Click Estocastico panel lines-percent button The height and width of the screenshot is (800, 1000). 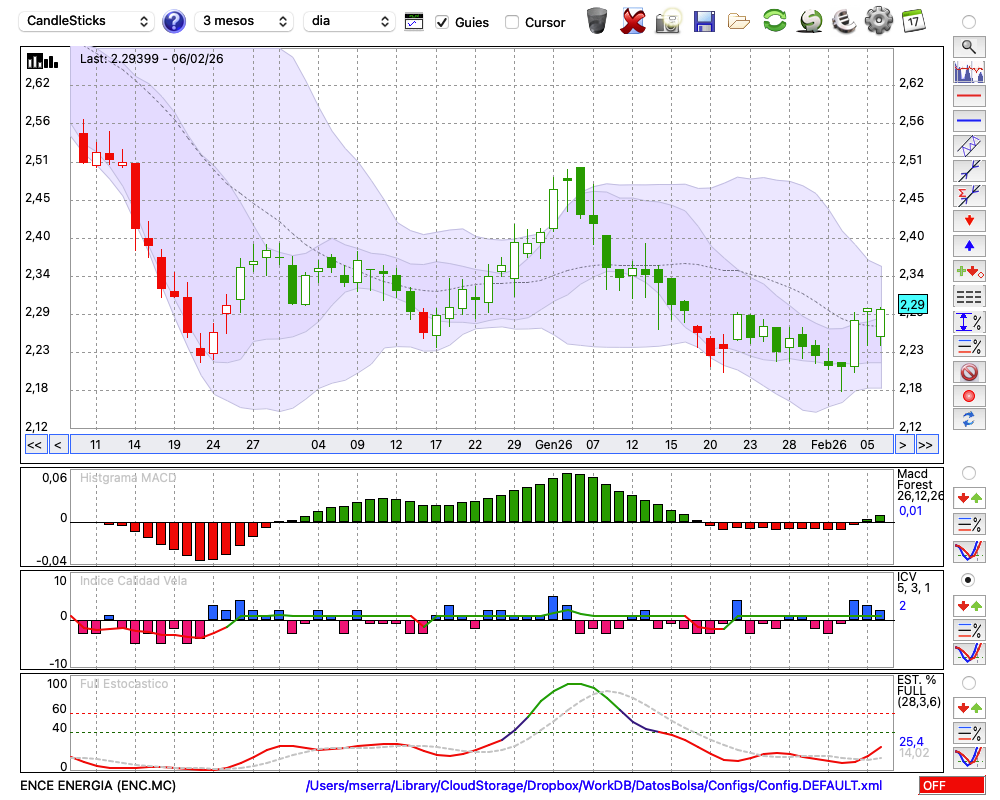(x=969, y=732)
